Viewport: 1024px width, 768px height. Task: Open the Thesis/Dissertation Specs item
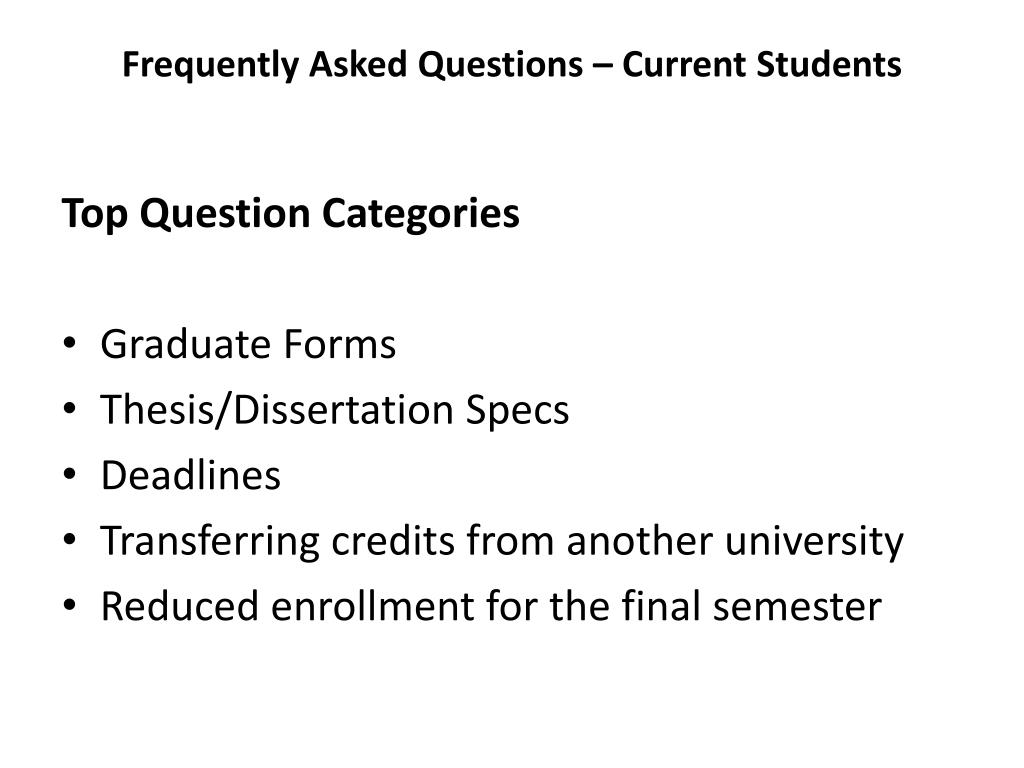pos(334,411)
